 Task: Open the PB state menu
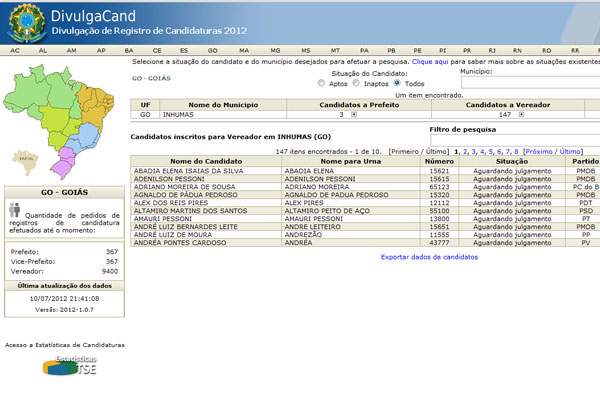[391, 50]
